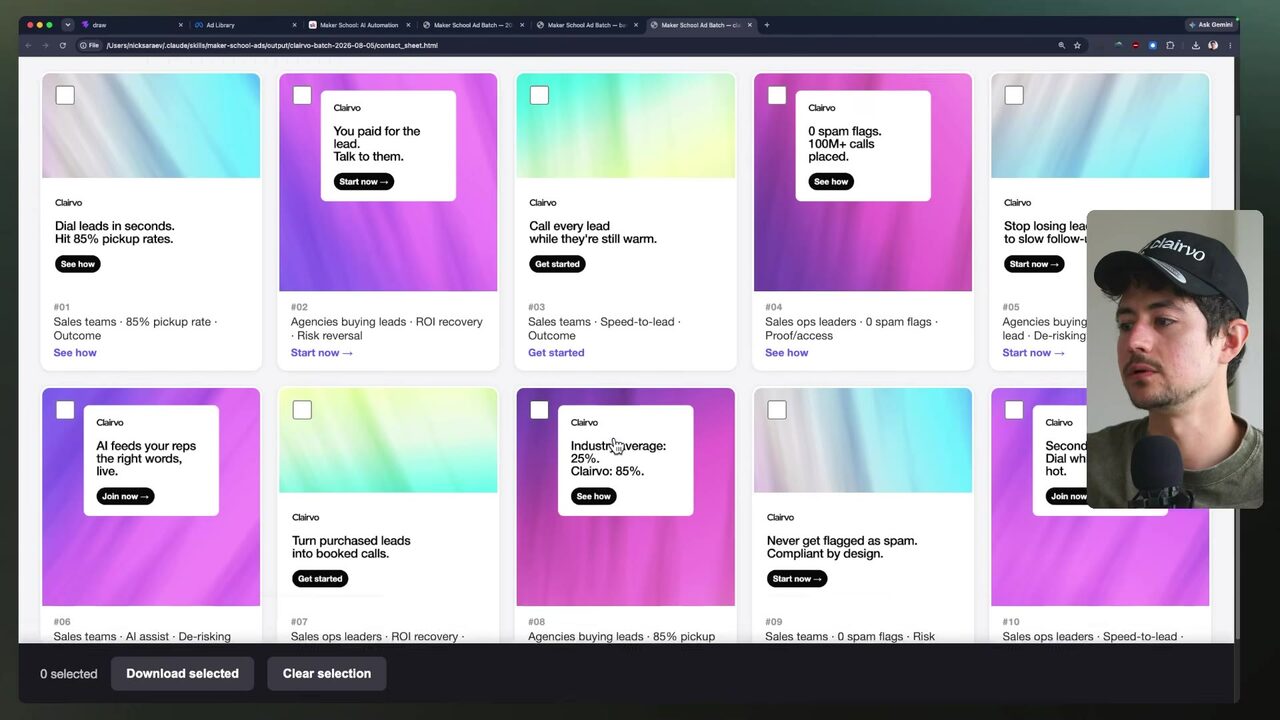Image resolution: width=1280 pixels, height=720 pixels.
Task: Click the Clear selection button
Action: click(x=327, y=674)
